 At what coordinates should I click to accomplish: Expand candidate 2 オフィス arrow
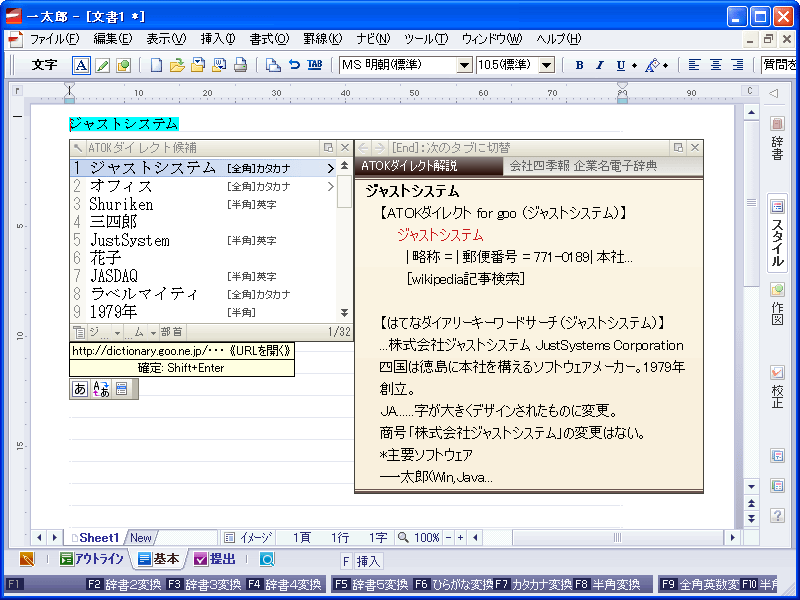pyautogui.click(x=330, y=186)
